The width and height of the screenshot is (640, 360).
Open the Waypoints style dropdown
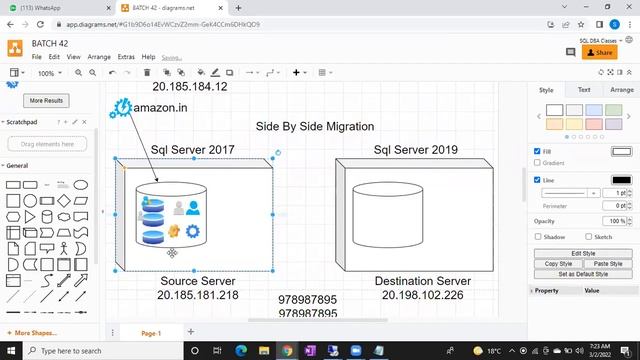point(273,73)
